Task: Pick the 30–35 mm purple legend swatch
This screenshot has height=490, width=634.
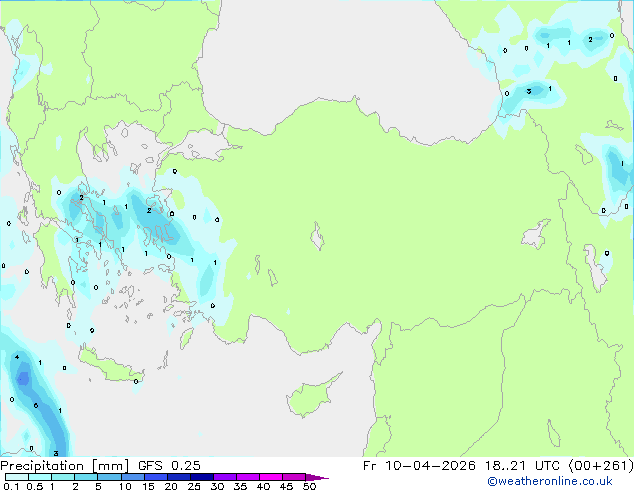Action: 225,477
